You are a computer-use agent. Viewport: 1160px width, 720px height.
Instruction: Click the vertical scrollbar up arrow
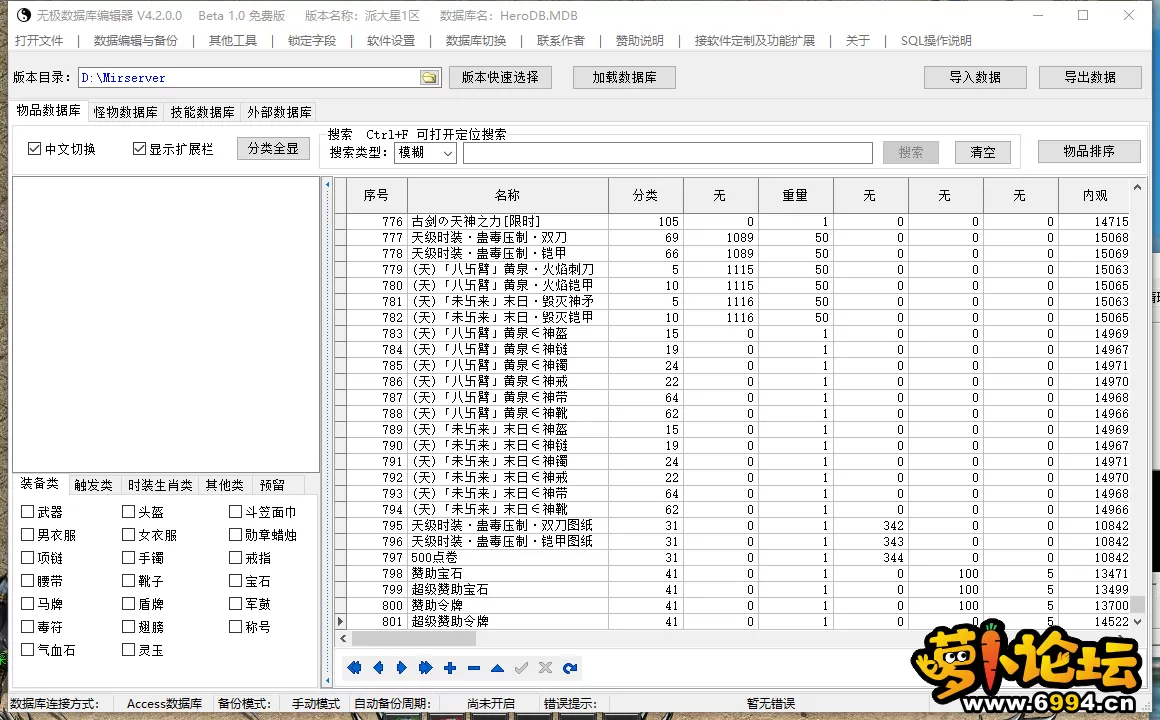point(1138,188)
